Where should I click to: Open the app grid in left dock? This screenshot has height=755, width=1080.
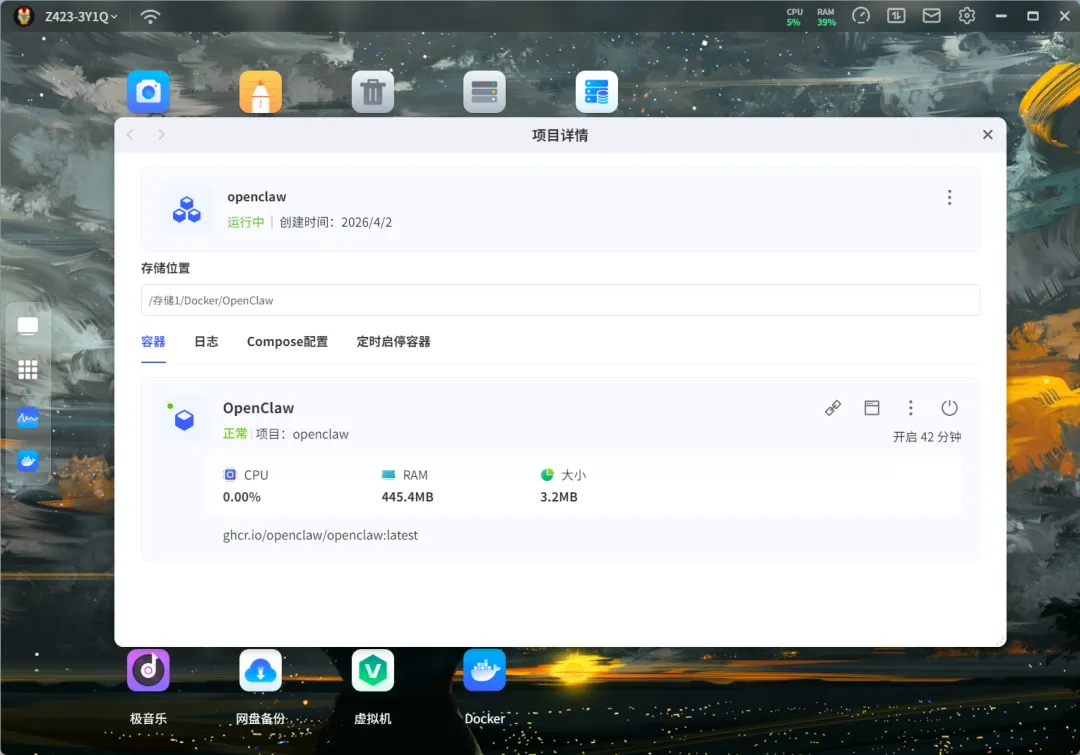click(28, 370)
